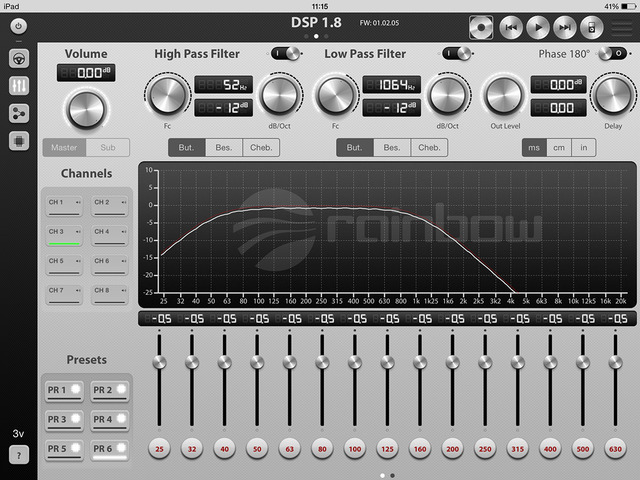Click the Out Level knob
The width and height of the screenshot is (640, 480).
[504, 95]
